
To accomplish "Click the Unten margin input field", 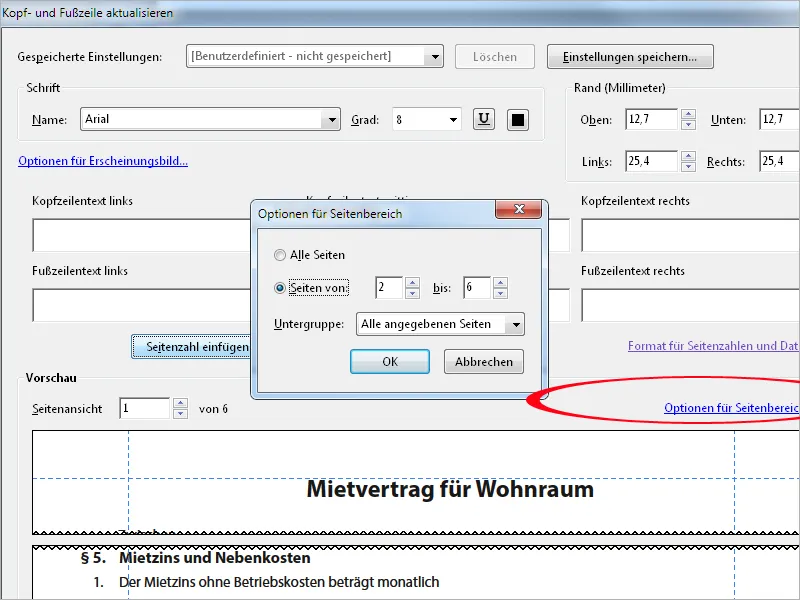I will point(780,119).
